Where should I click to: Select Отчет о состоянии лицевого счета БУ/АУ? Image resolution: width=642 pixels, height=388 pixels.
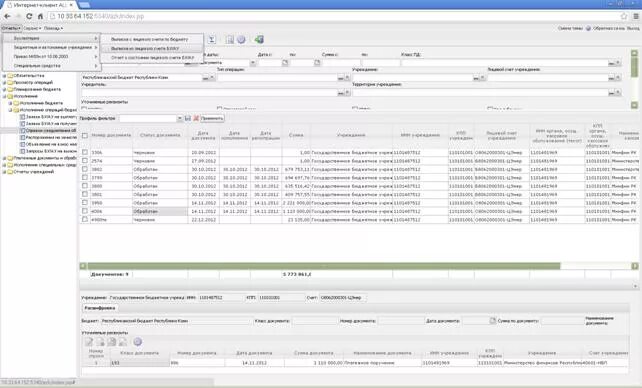click(152, 58)
